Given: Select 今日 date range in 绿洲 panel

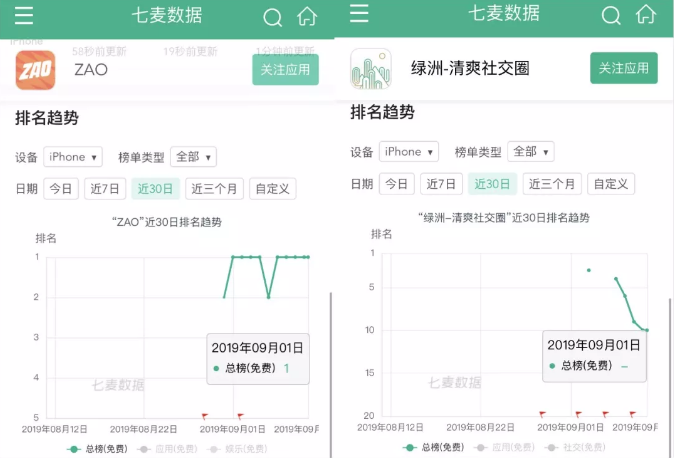Looking at the screenshot, I should [397, 184].
